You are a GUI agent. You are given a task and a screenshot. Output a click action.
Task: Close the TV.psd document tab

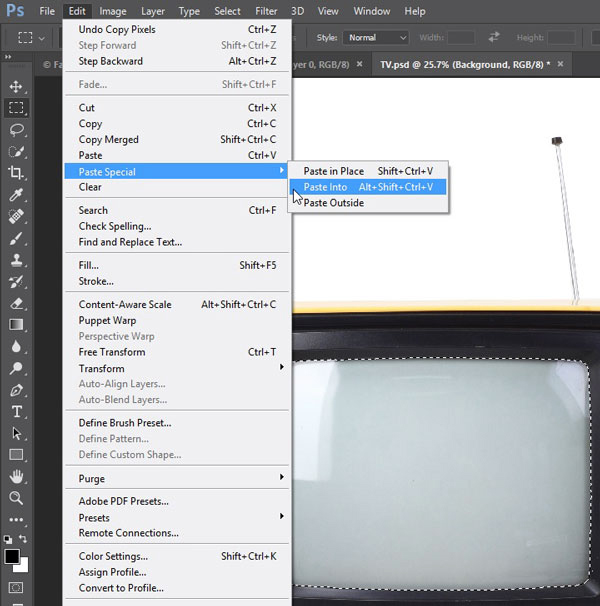[x=560, y=64]
